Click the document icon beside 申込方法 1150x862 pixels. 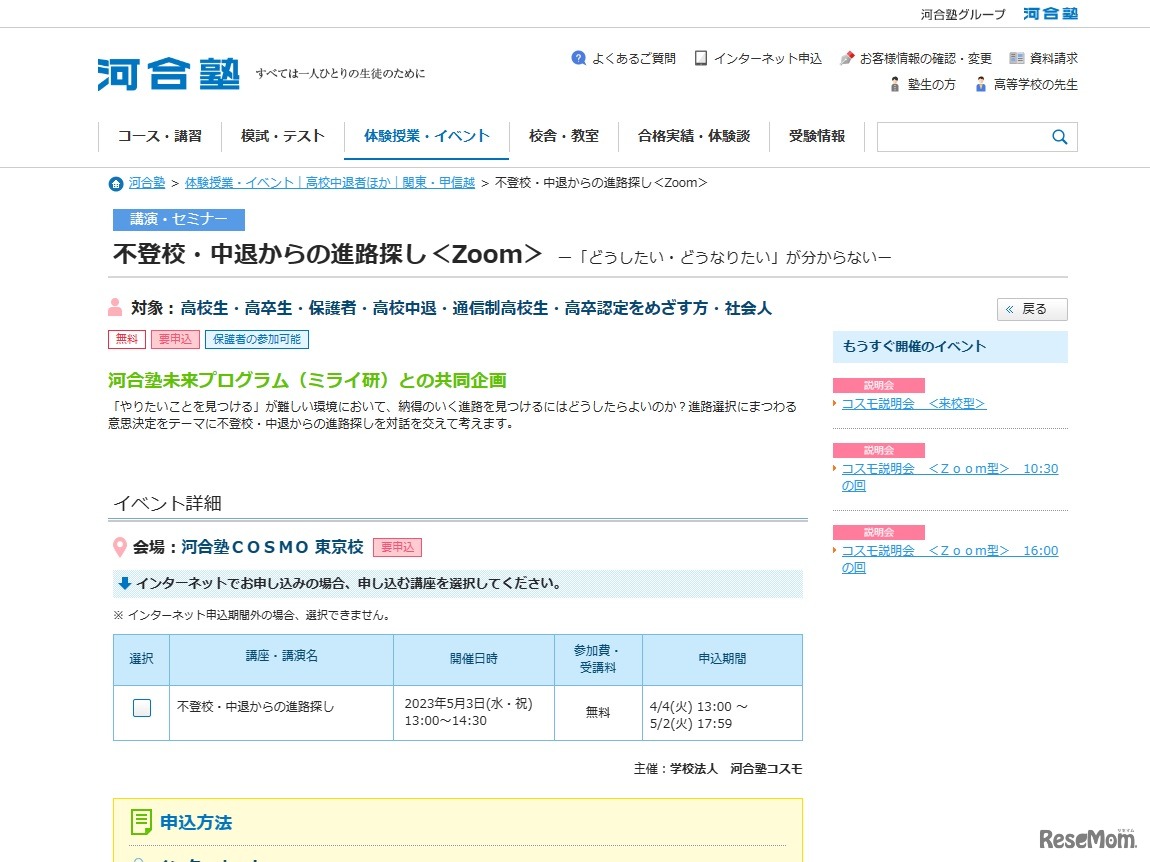point(141,821)
